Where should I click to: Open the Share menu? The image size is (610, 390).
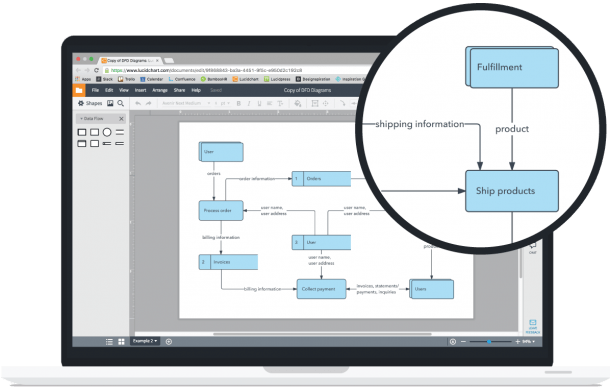(x=179, y=90)
